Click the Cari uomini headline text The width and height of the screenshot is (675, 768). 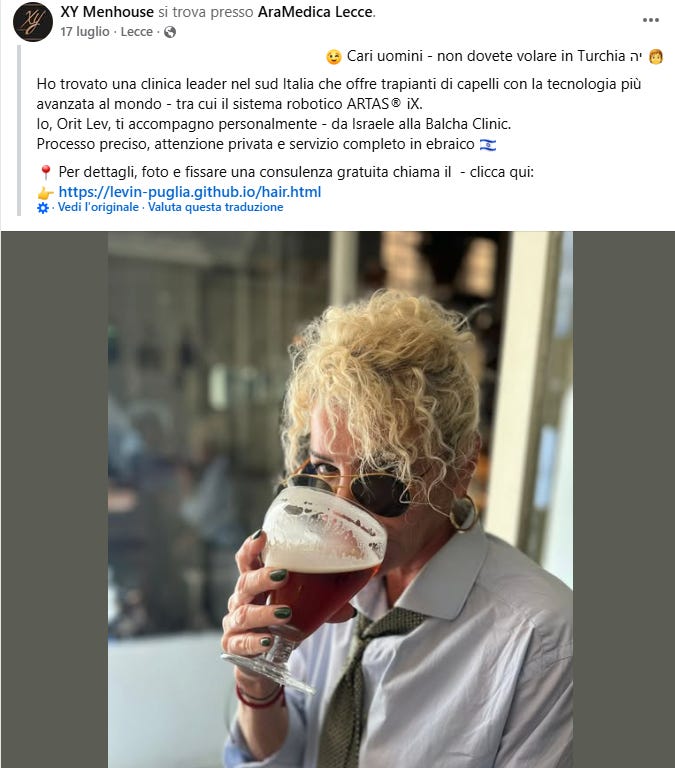click(x=486, y=56)
